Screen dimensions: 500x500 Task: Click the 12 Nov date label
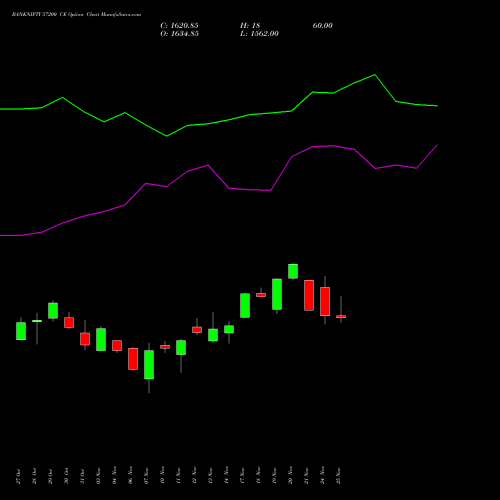click(x=194, y=476)
